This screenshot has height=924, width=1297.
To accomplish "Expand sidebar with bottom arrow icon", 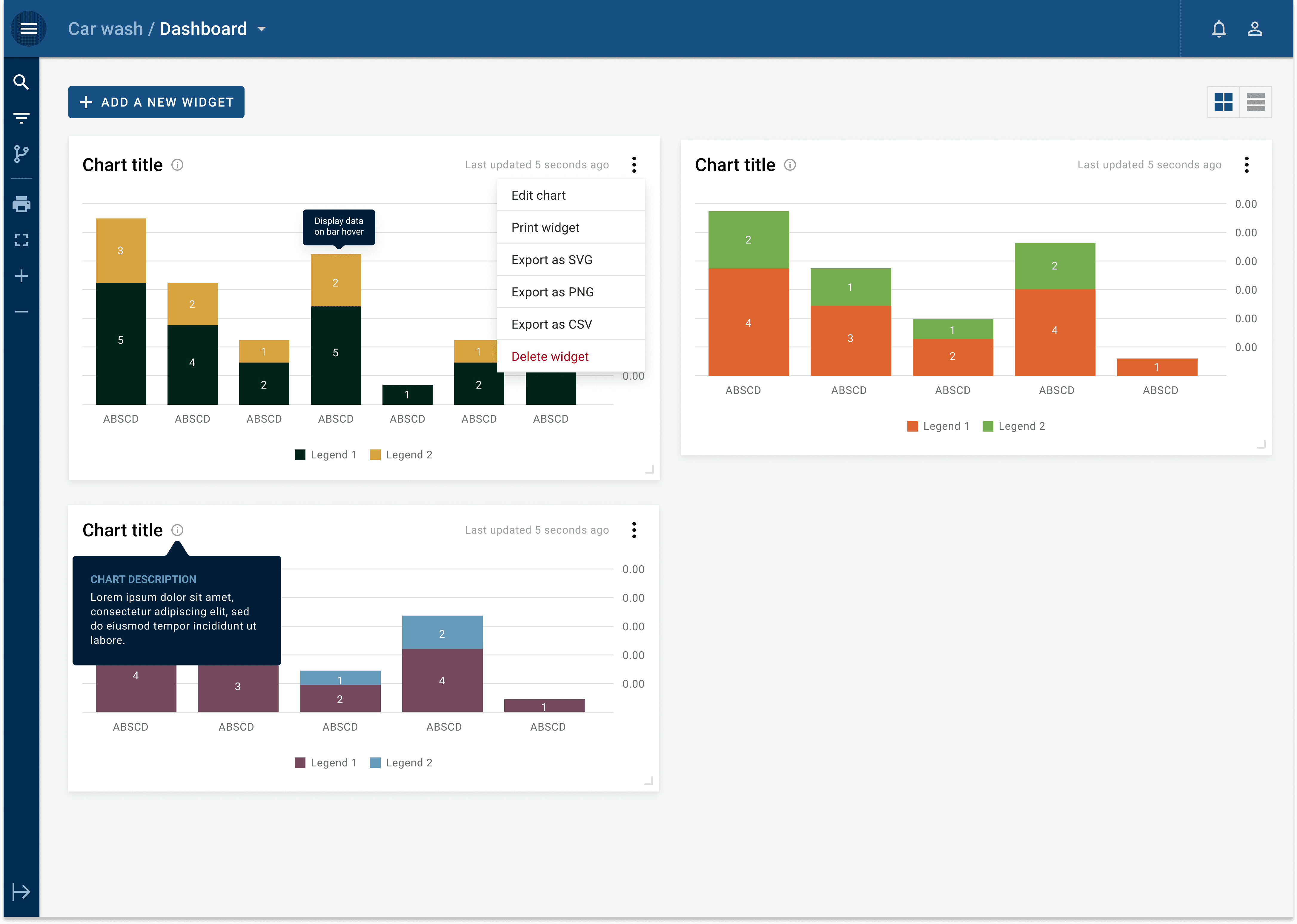I will tap(21, 891).
